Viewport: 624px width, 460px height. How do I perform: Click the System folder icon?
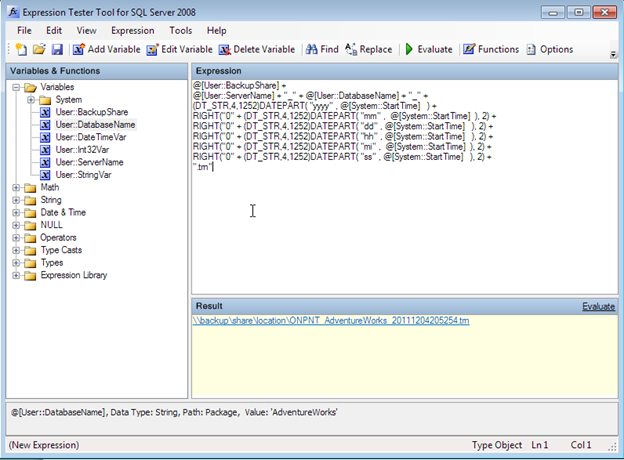coord(45,100)
